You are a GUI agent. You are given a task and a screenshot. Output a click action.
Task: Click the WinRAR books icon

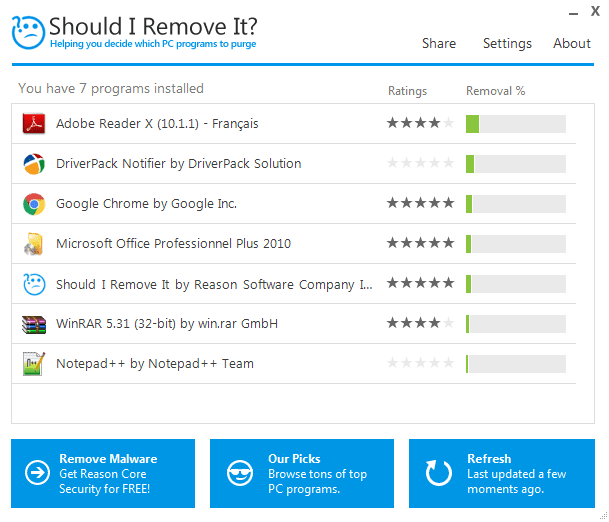click(x=34, y=324)
